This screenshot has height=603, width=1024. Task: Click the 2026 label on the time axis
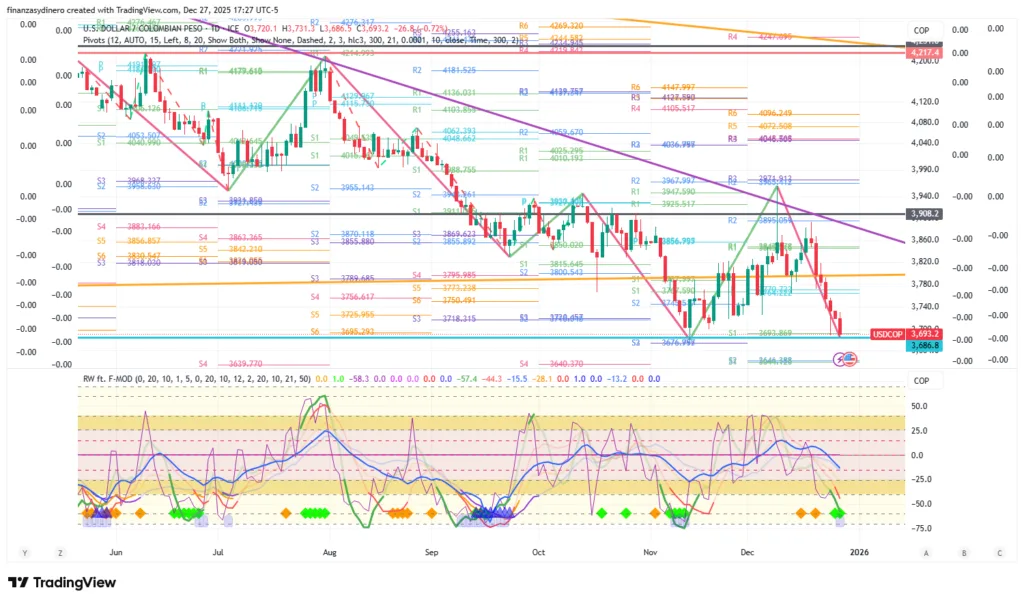pos(860,552)
